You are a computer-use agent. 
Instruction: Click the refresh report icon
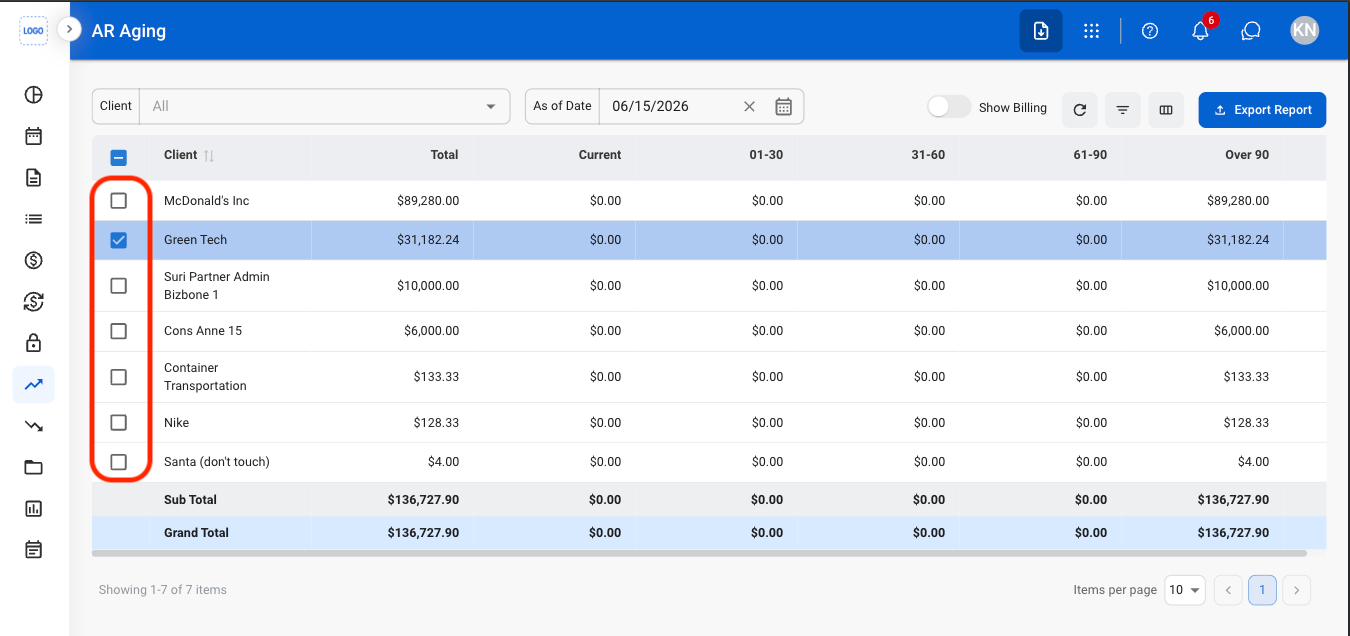click(1080, 110)
